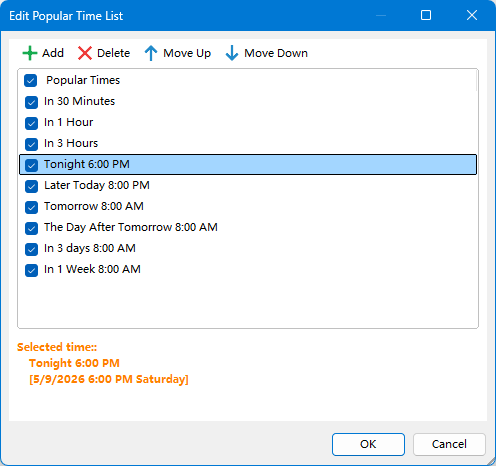Toggle the Tonight 6:00 PM checkbox
496x466 pixels.
[31, 165]
